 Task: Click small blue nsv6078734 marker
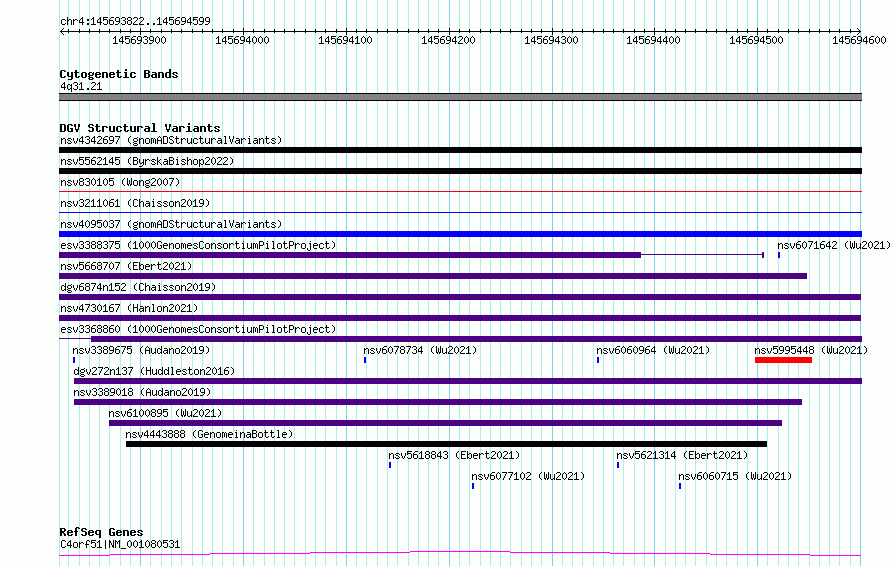[x=365, y=360]
